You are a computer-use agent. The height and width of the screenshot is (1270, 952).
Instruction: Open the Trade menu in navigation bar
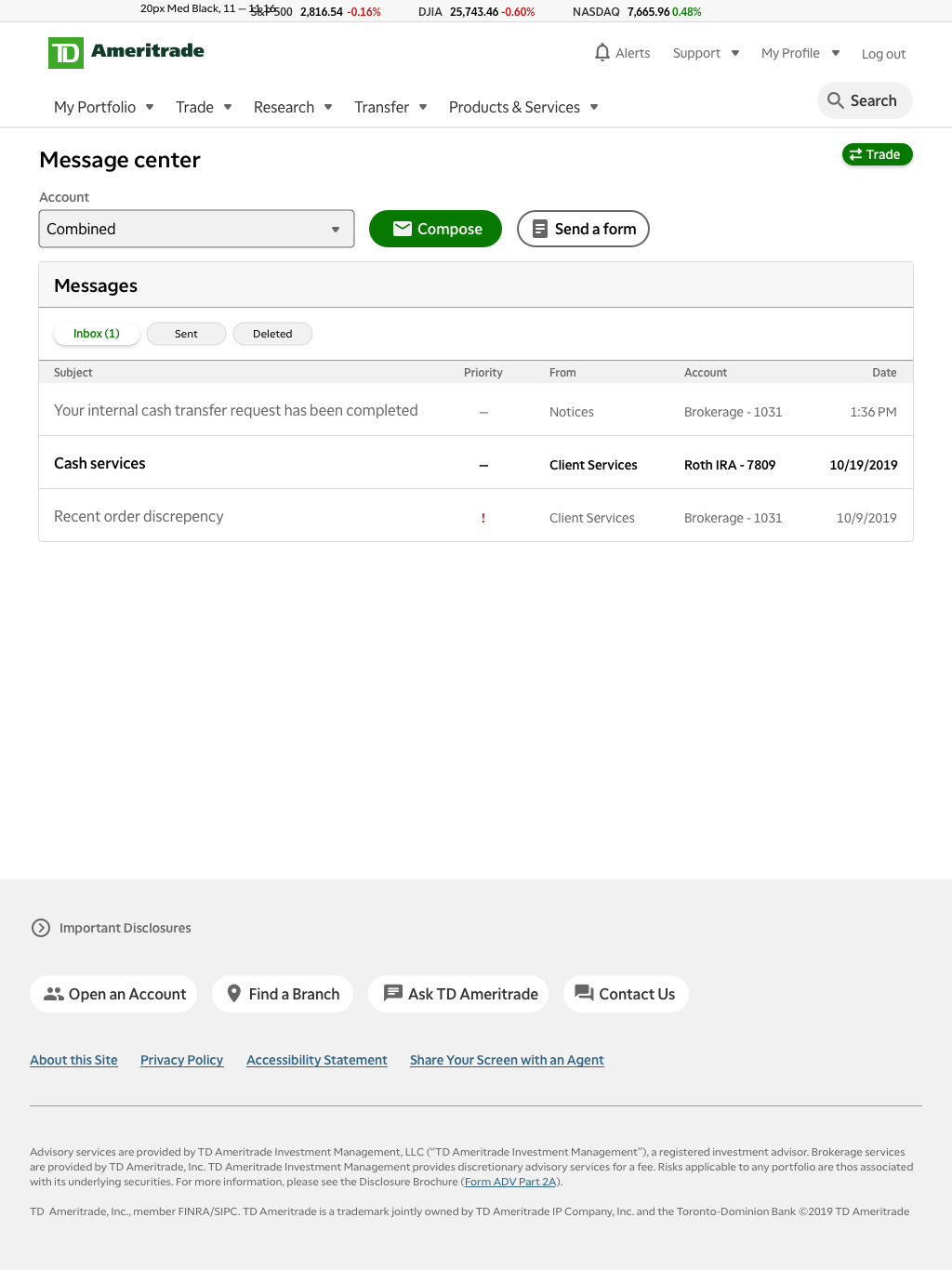(194, 107)
